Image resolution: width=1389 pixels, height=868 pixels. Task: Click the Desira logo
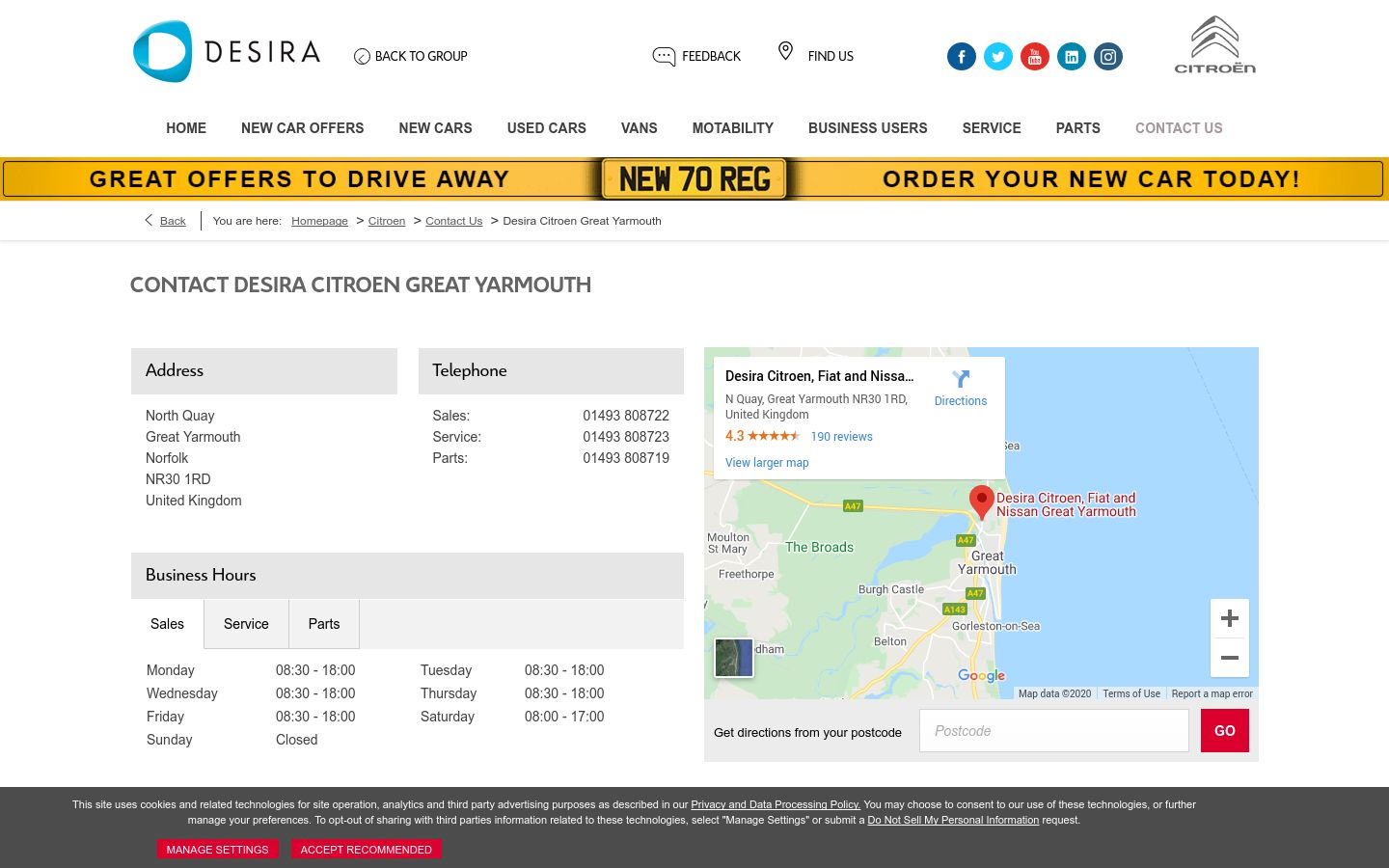click(x=227, y=51)
